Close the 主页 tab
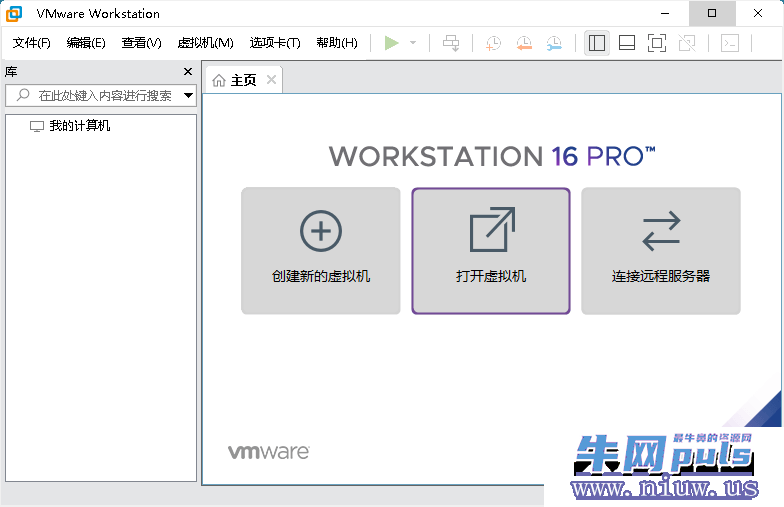Image resolution: width=784 pixels, height=507 pixels. coord(272,80)
